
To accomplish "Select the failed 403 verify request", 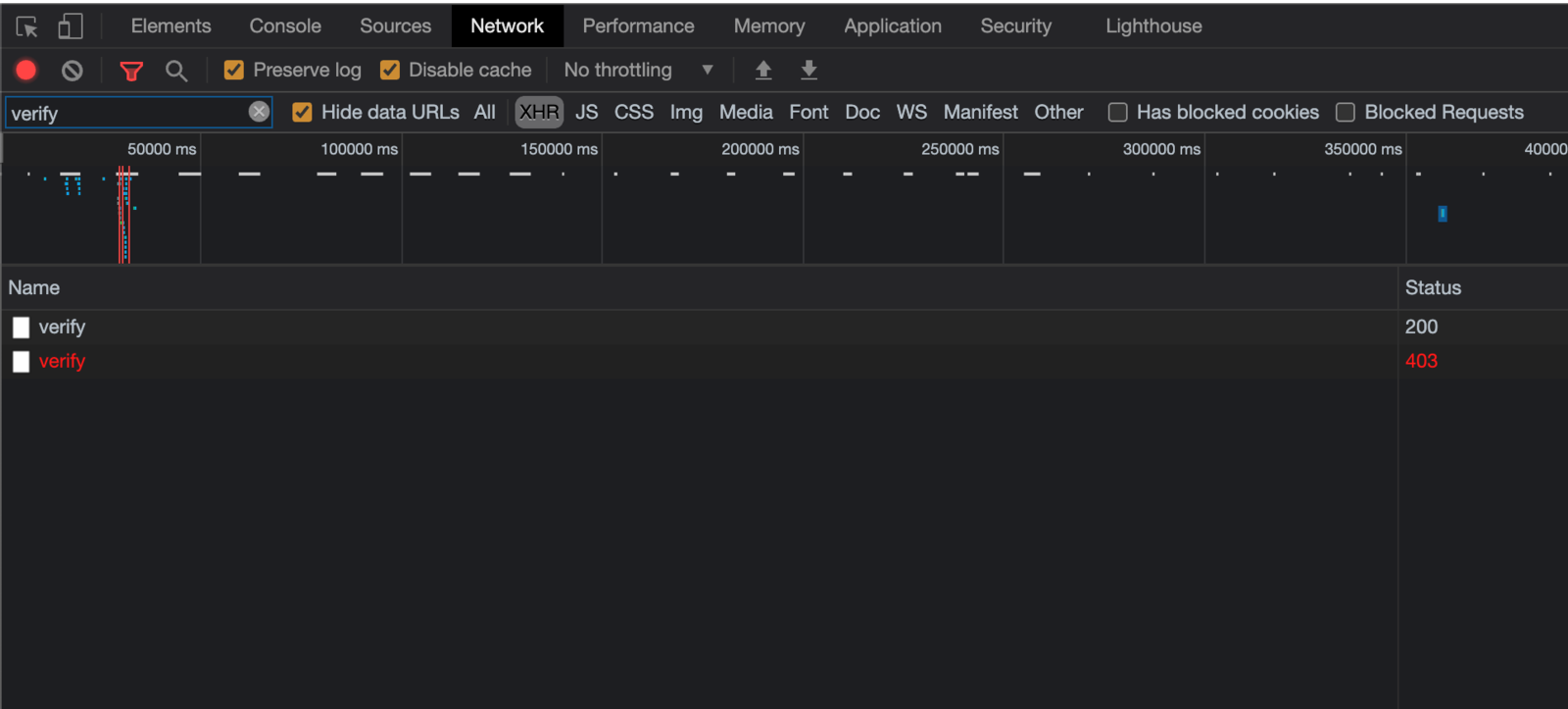I will [x=699, y=361].
